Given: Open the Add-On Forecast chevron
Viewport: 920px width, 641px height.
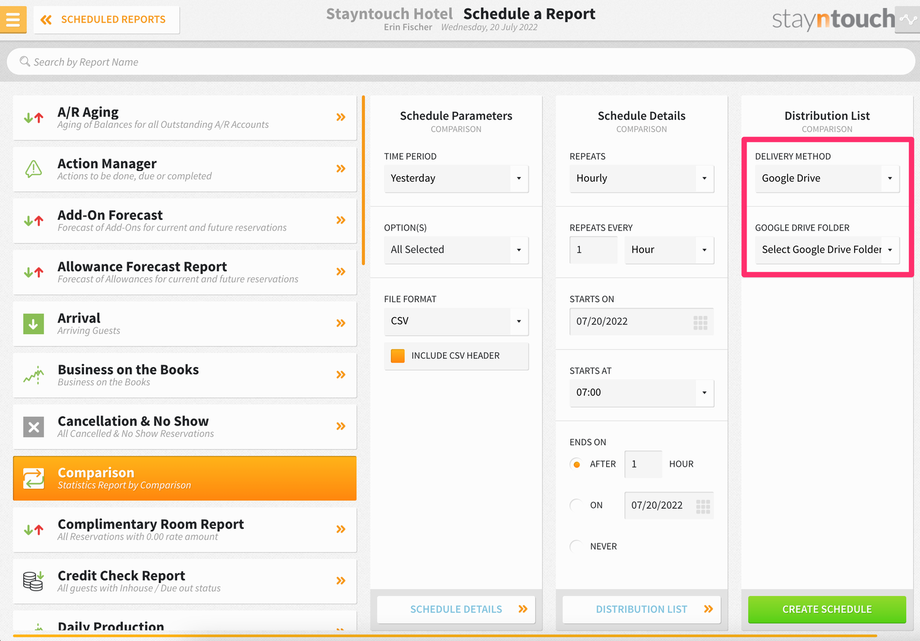Looking at the screenshot, I should point(341,220).
